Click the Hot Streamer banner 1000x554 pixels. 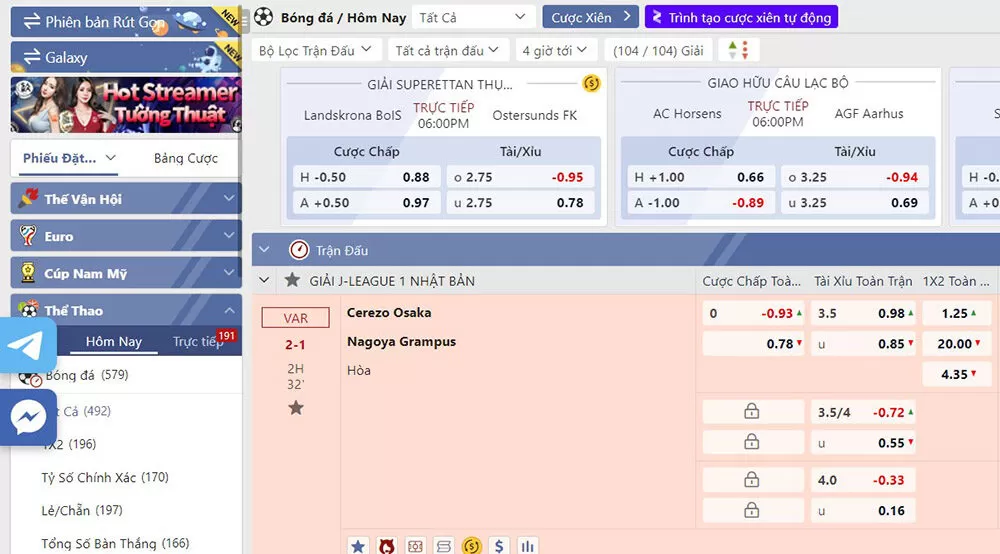coord(126,105)
